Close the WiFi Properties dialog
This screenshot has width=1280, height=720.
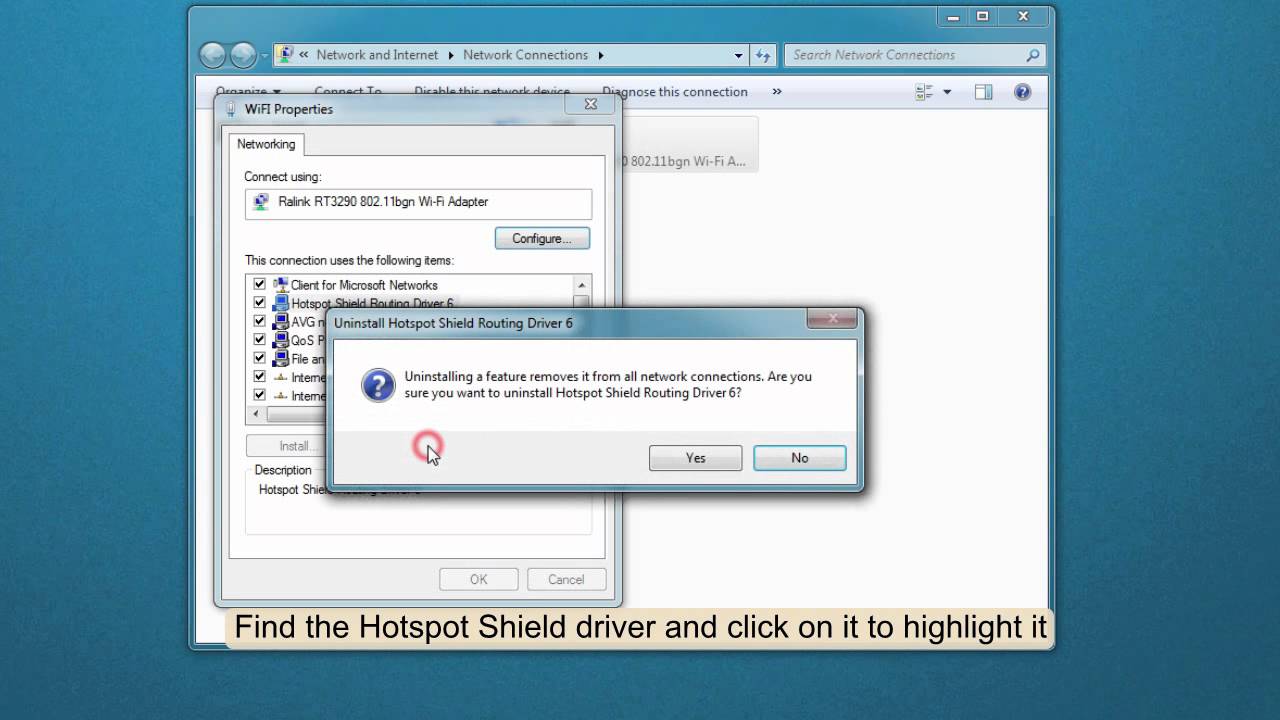click(x=590, y=104)
